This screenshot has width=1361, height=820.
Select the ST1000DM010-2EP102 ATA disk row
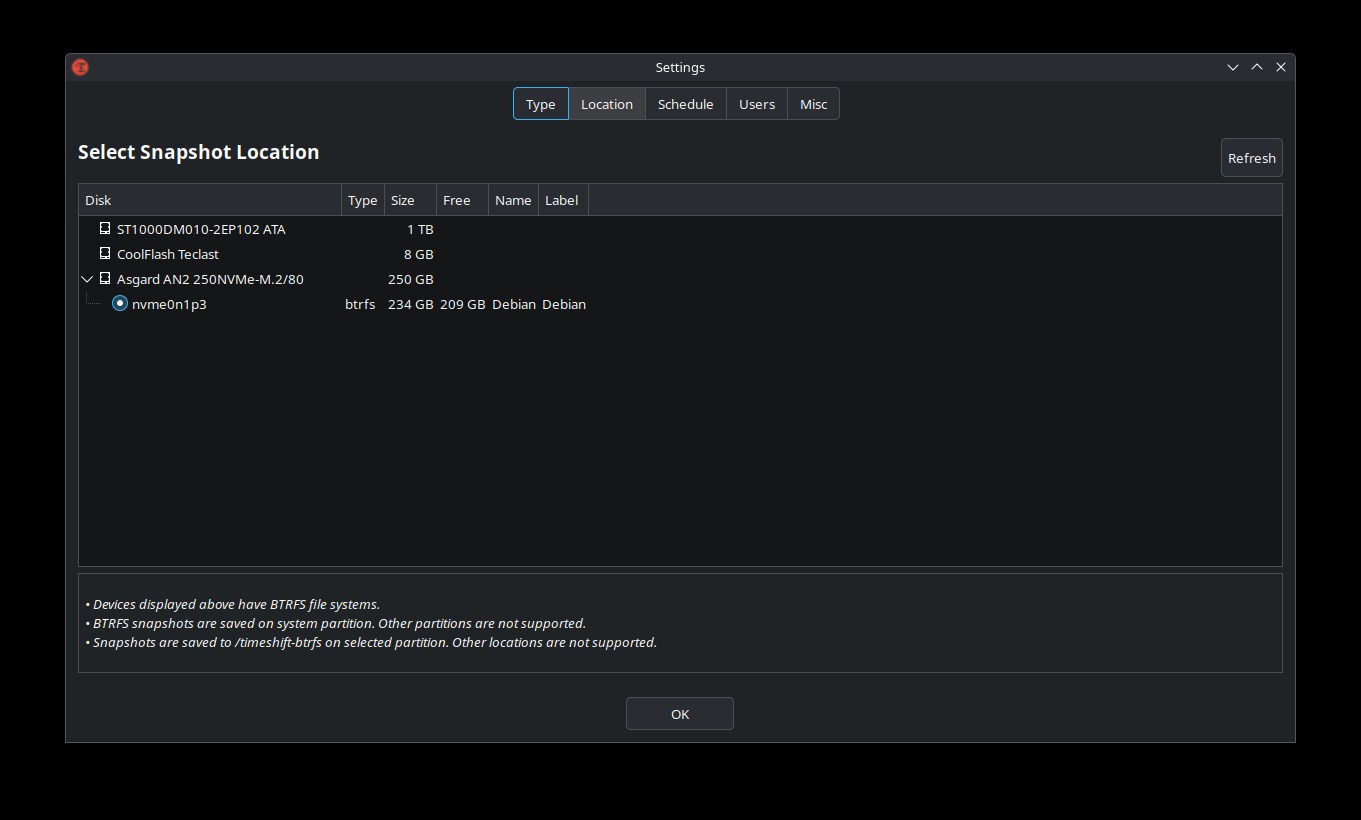(x=680, y=229)
